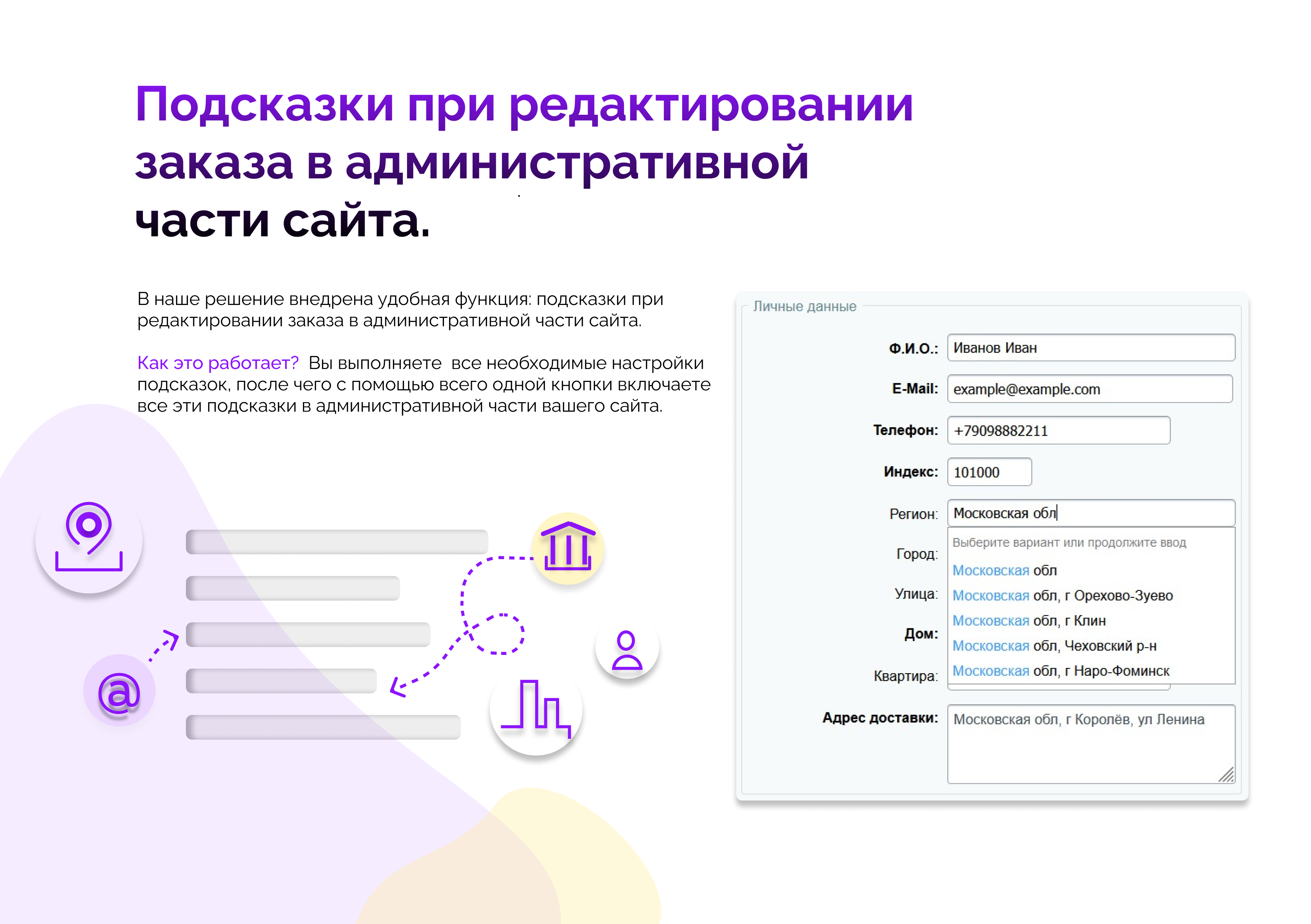Click the 'Как это работает?' purple text

click(218, 363)
